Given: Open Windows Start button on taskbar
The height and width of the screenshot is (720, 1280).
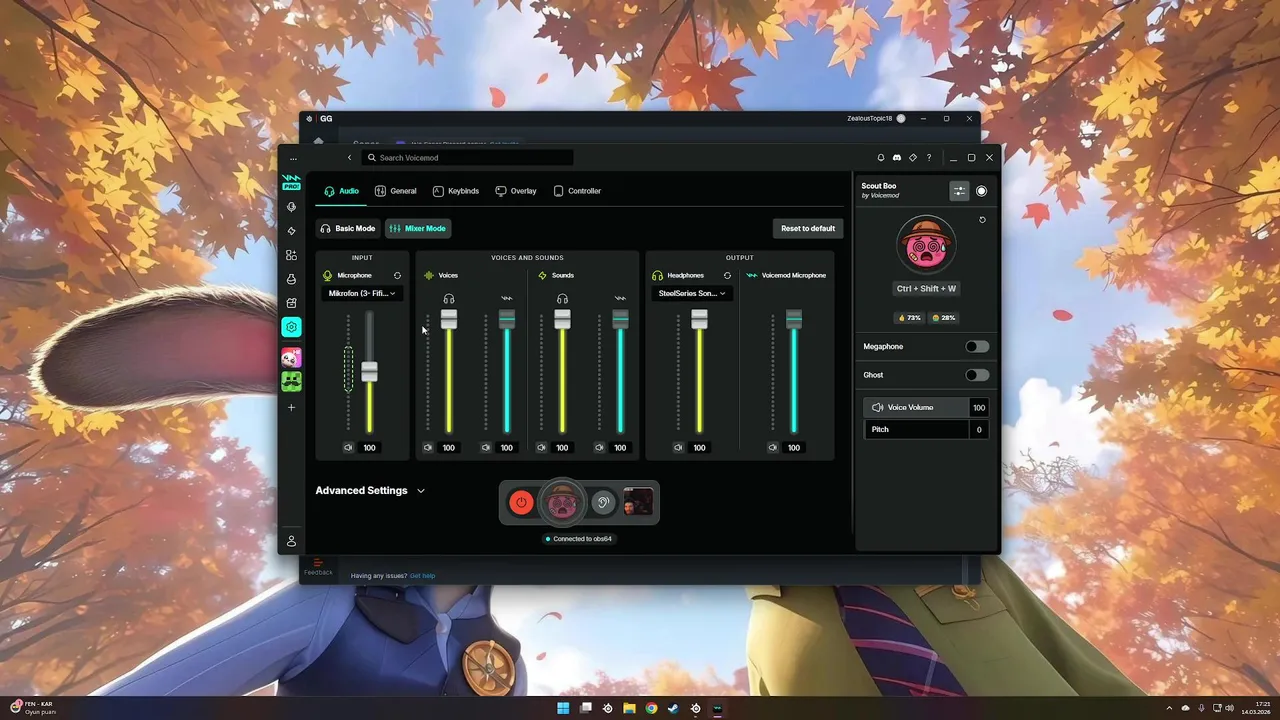Looking at the screenshot, I should click(x=563, y=708).
